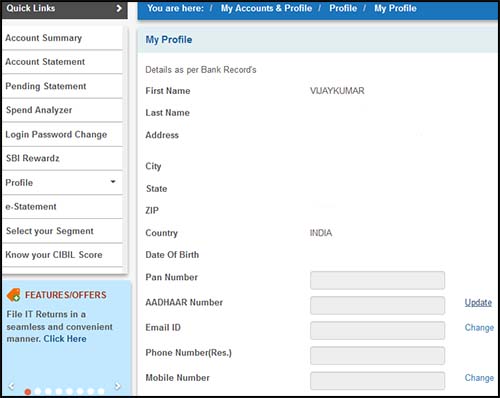Image resolution: width=500 pixels, height=398 pixels.
Task: Click the FEATURES/OFFERS title
Action: click(66, 295)
